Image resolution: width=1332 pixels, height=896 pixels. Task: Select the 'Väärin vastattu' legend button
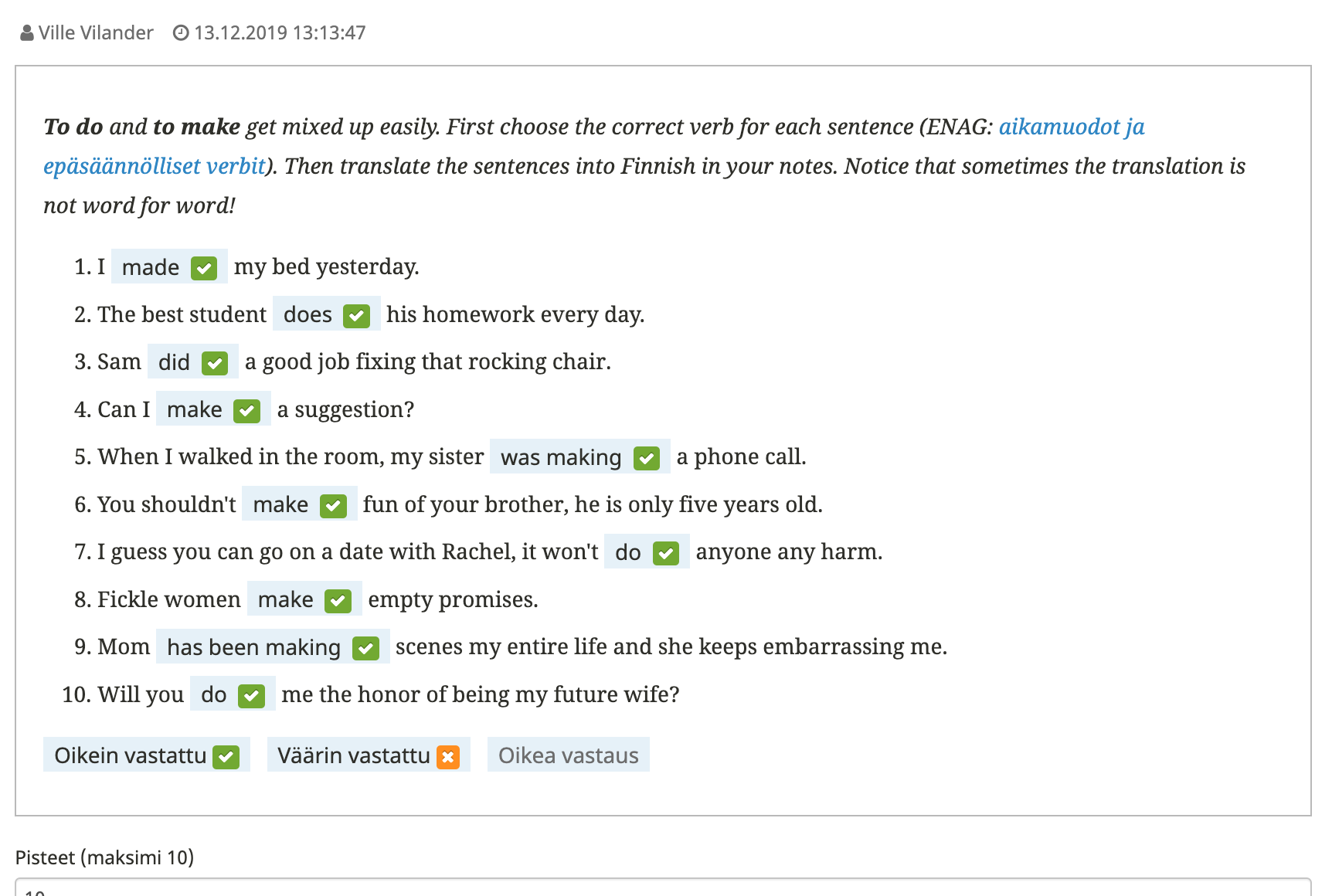coord(354,755)
